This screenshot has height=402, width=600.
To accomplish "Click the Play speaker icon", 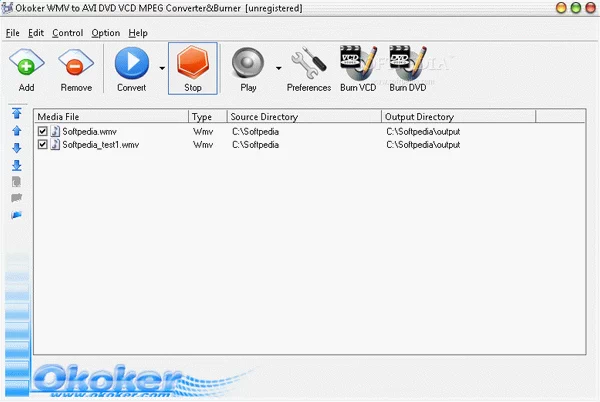I will 248,63.
